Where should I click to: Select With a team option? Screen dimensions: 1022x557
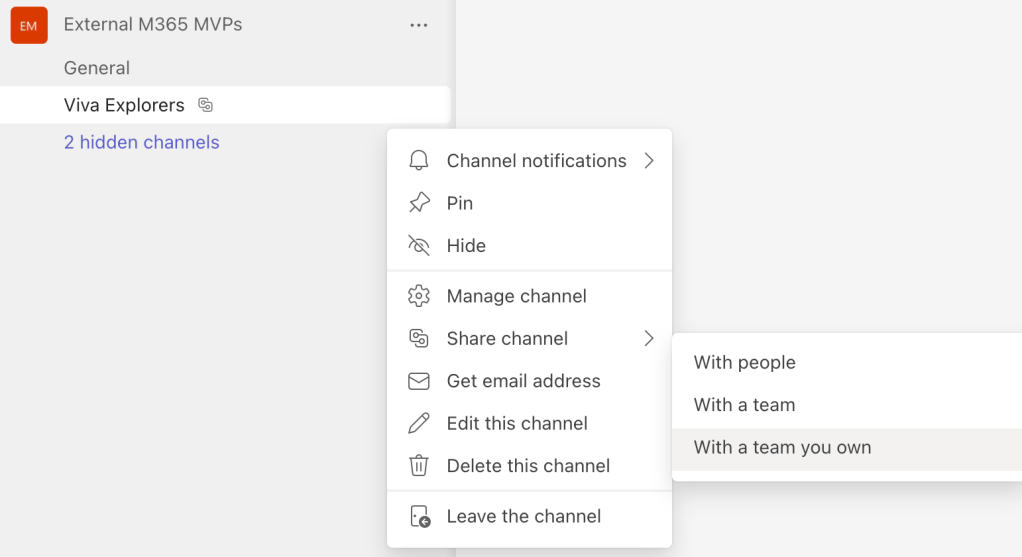[x=744, y=405]
